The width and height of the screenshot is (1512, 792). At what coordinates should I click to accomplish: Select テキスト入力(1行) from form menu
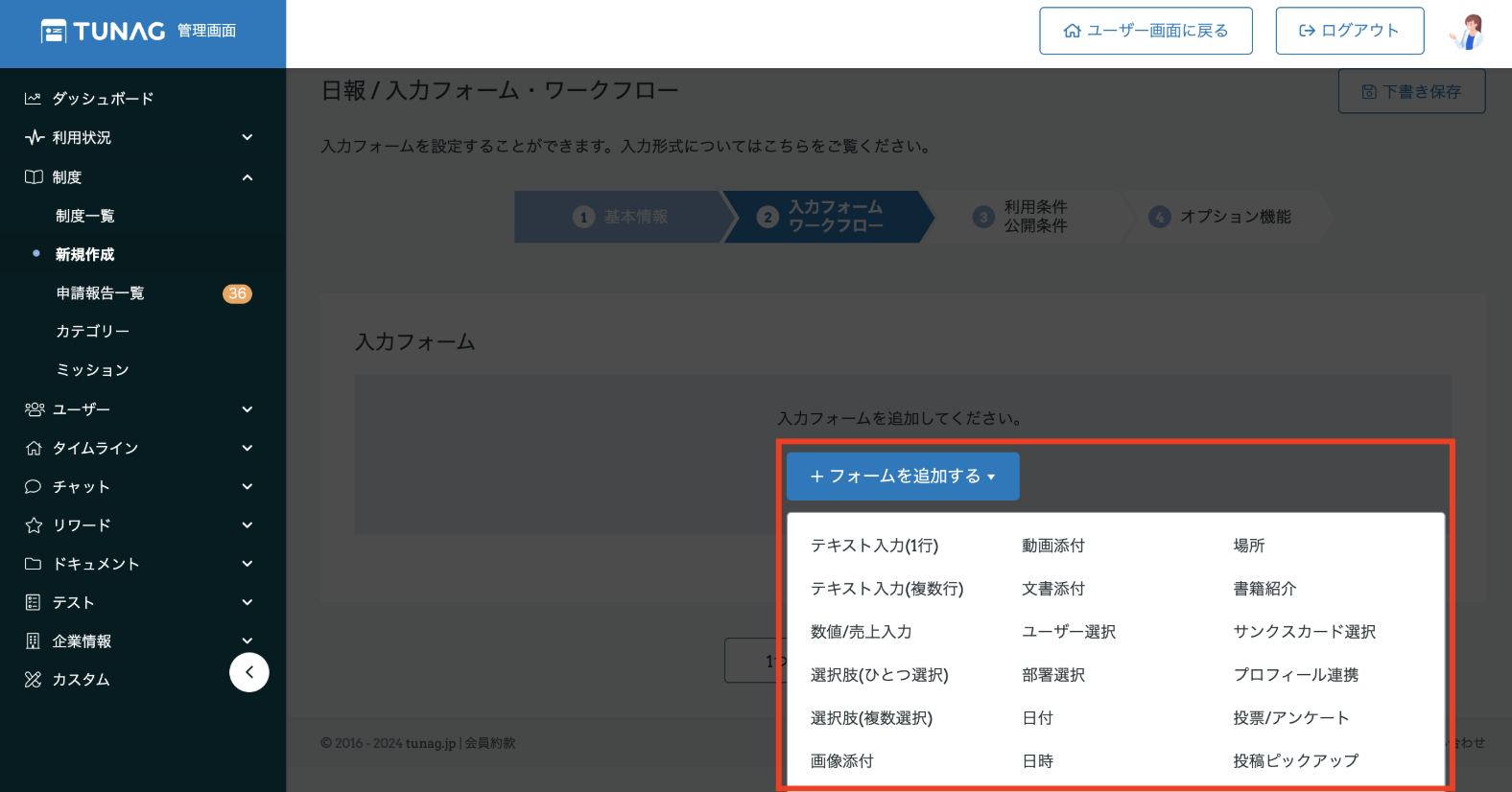(x=874, y=546)
